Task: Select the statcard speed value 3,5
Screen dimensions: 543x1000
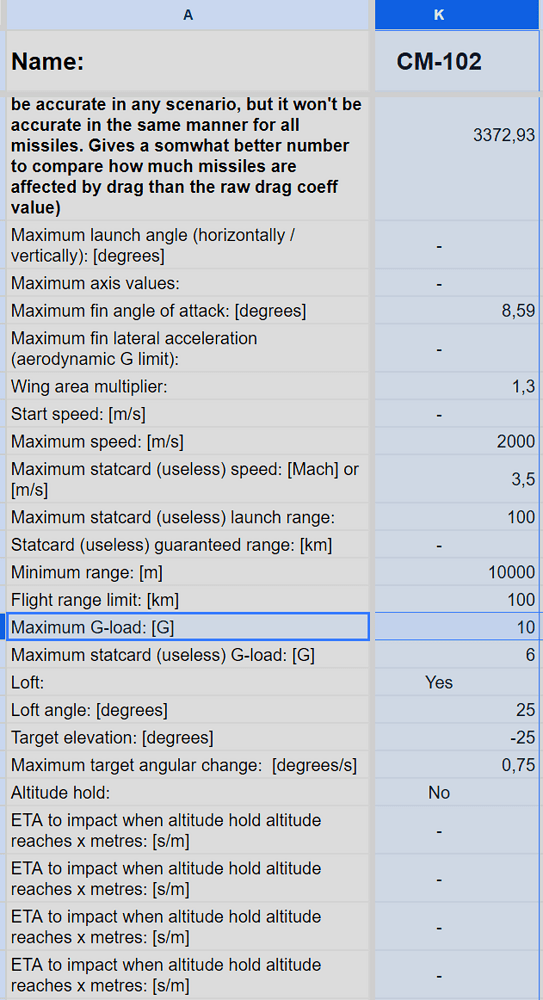Action: (457, 479)
